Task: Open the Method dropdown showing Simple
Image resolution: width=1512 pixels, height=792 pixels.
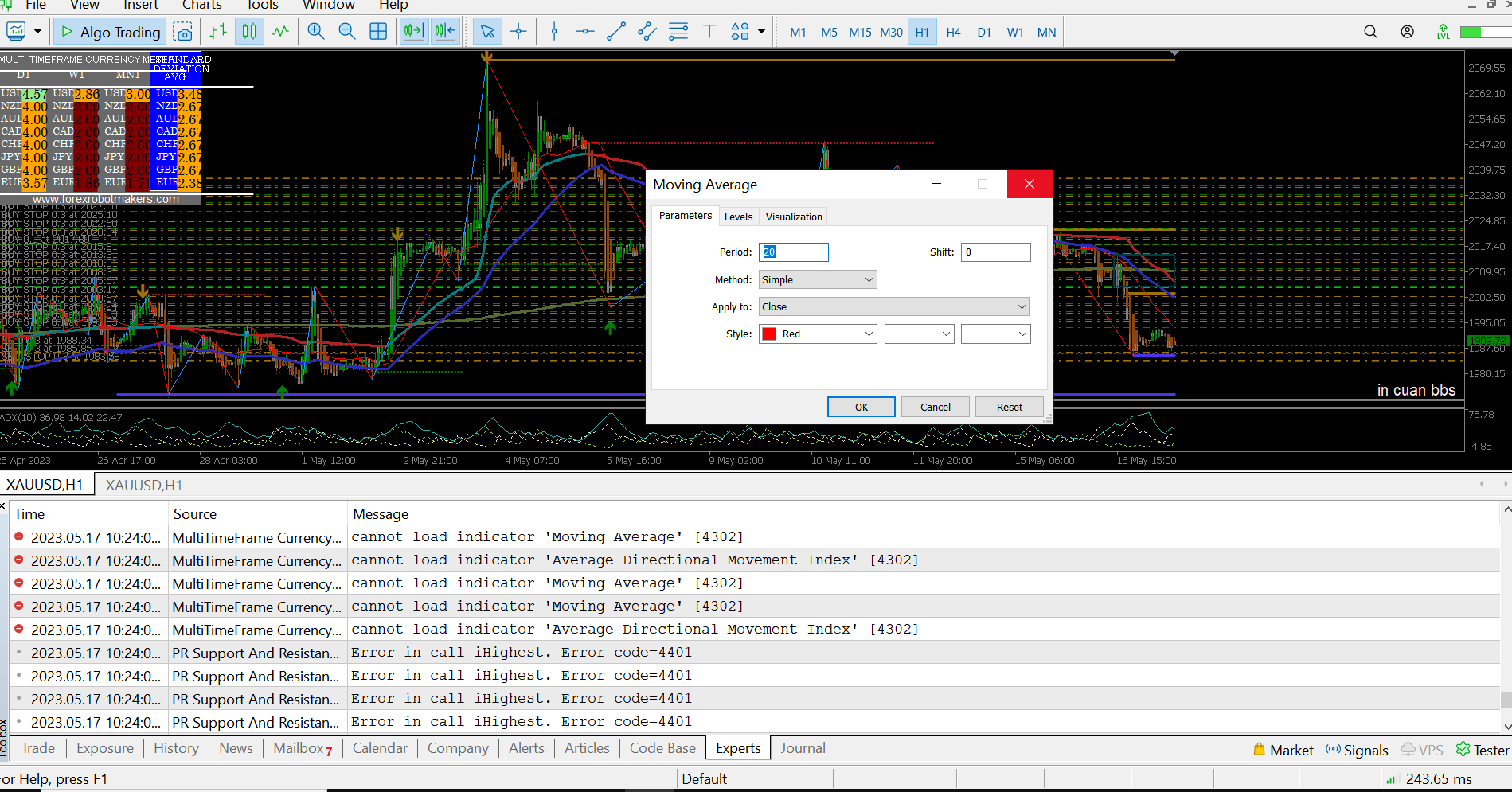Action: coord(817,279)
